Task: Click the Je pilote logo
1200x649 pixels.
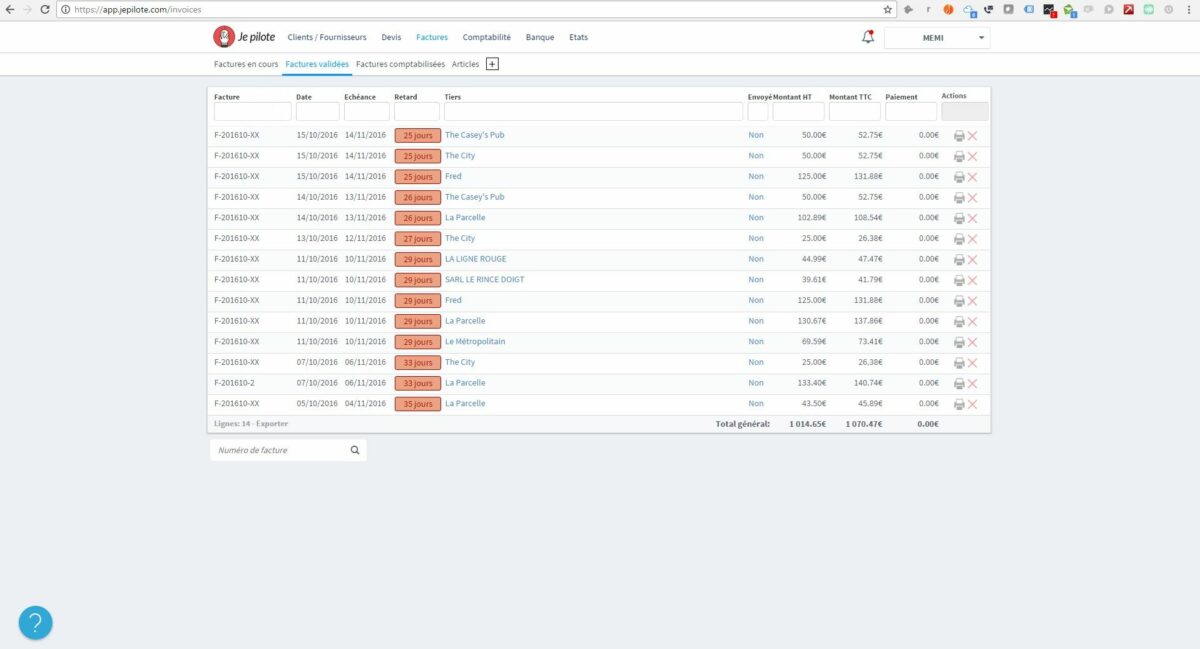Action: pos(237,37)
